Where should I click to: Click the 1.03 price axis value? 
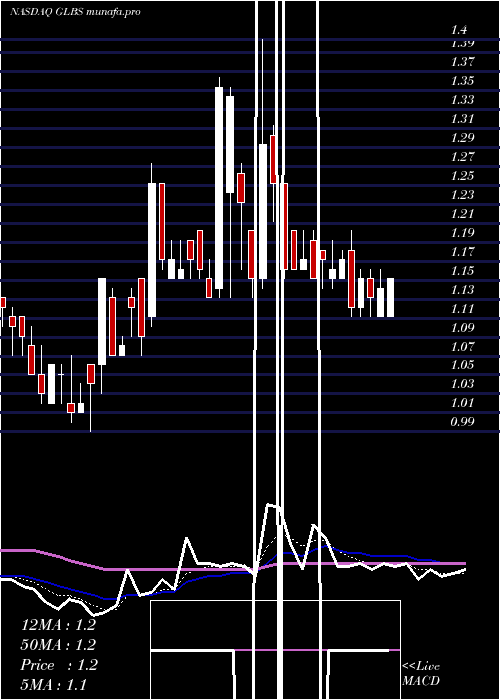462,383
